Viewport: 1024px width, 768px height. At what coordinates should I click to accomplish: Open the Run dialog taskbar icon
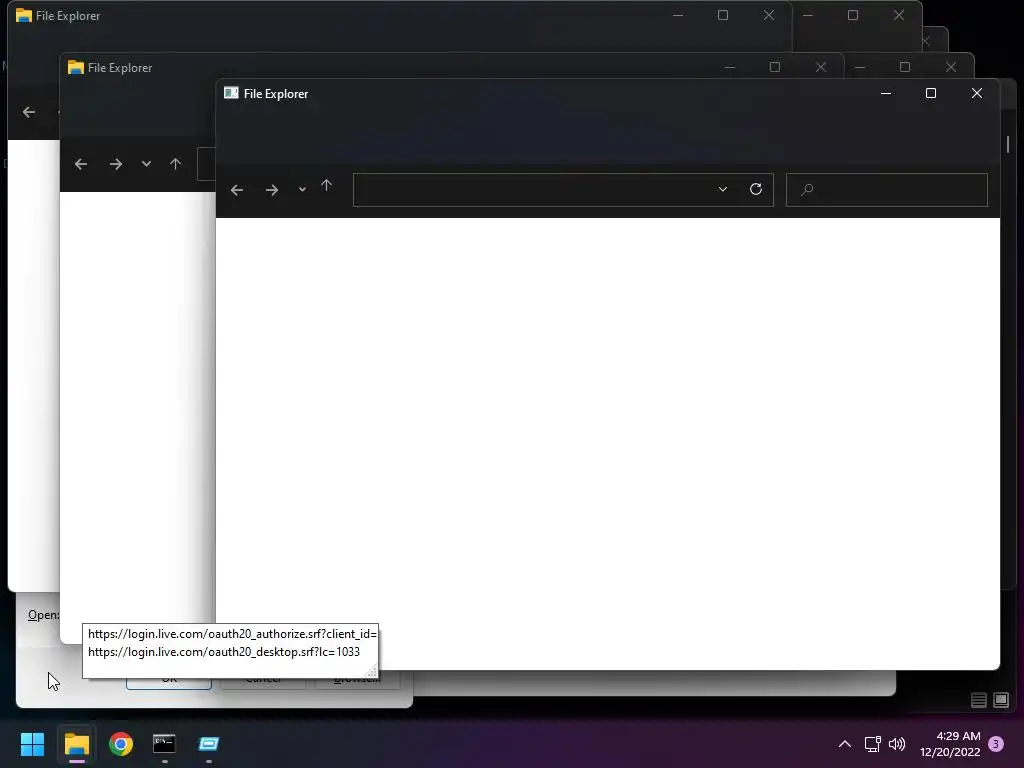pyautogui.click(x=208, y=744)
